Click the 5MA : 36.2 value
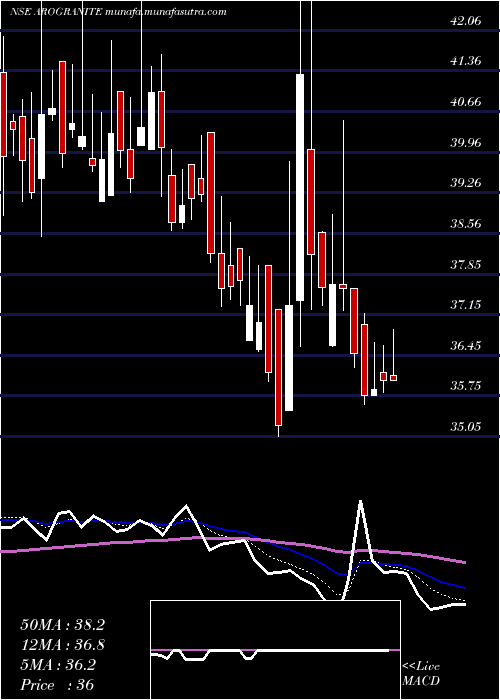Screen dimensions: 500x700 pyautogui.click(x=58, y=665)
